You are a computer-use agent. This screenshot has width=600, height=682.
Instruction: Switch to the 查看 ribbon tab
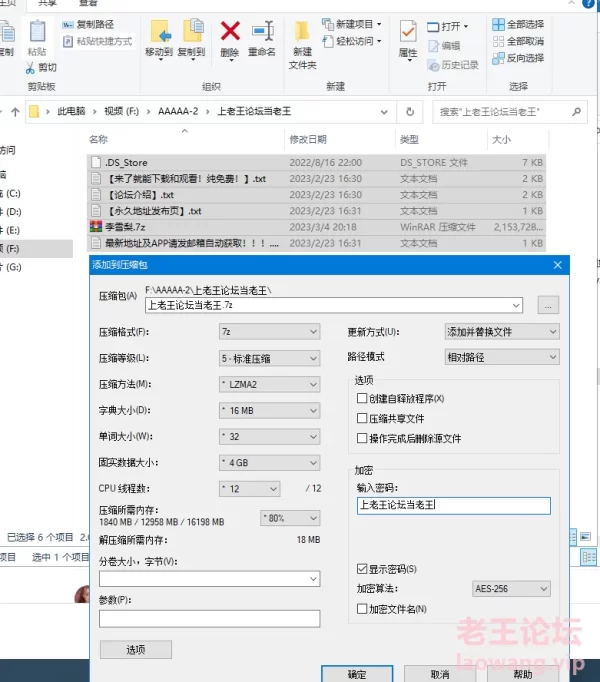point(88,3)
